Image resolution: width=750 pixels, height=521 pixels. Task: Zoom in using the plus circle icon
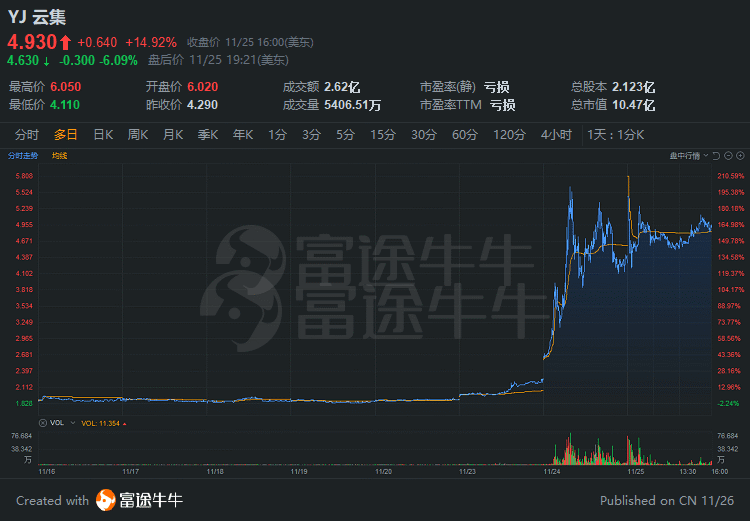click(x=740, y=156)
